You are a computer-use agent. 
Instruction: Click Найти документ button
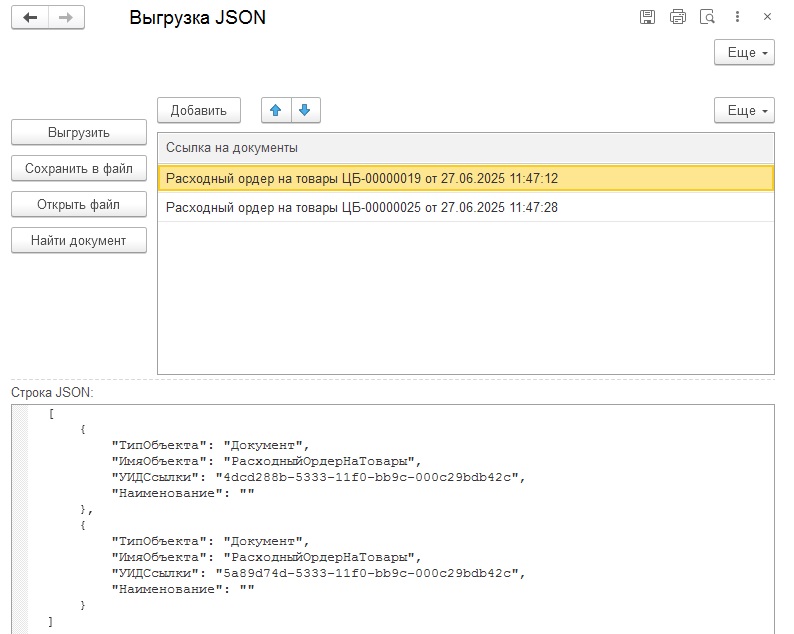(x=79, y=241)
